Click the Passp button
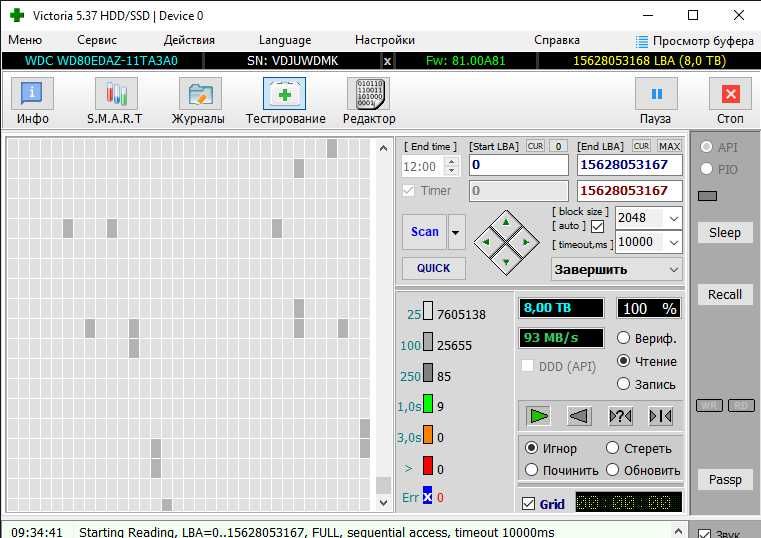761x538 pixels. click(x=725, y=480)
